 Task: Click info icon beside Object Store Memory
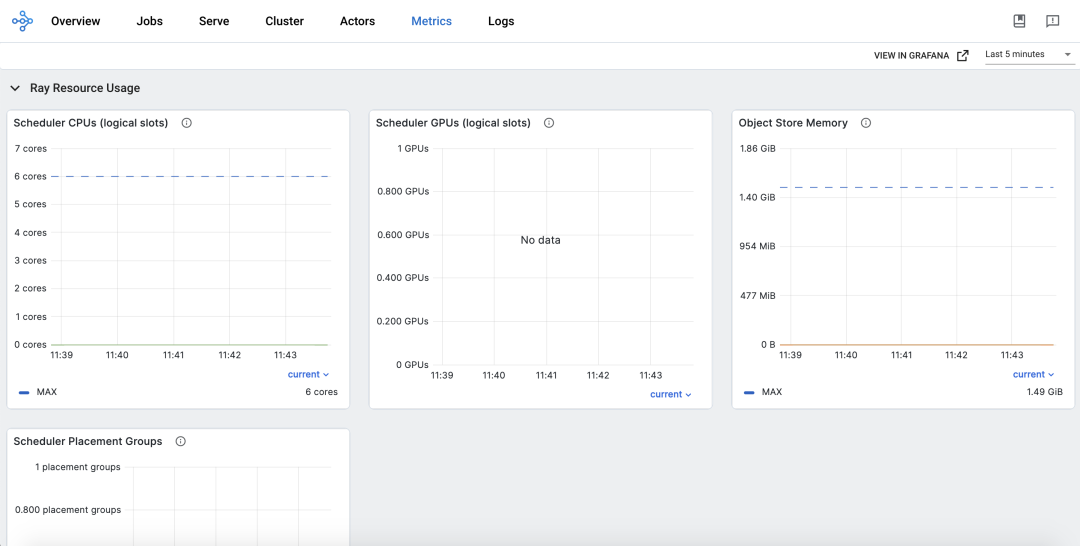point(866,123)
